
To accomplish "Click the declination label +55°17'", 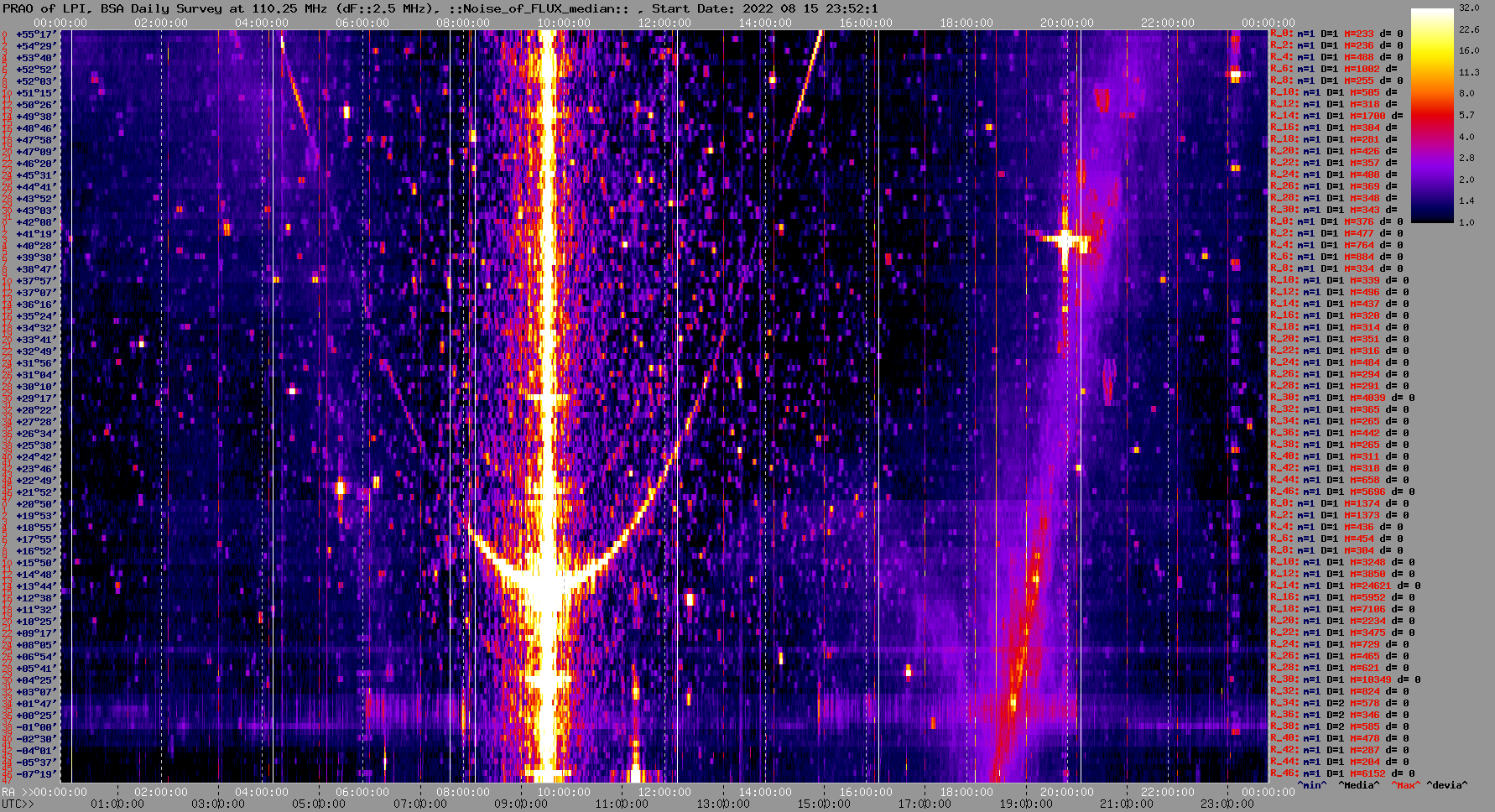I will click(x=35, y=34).
